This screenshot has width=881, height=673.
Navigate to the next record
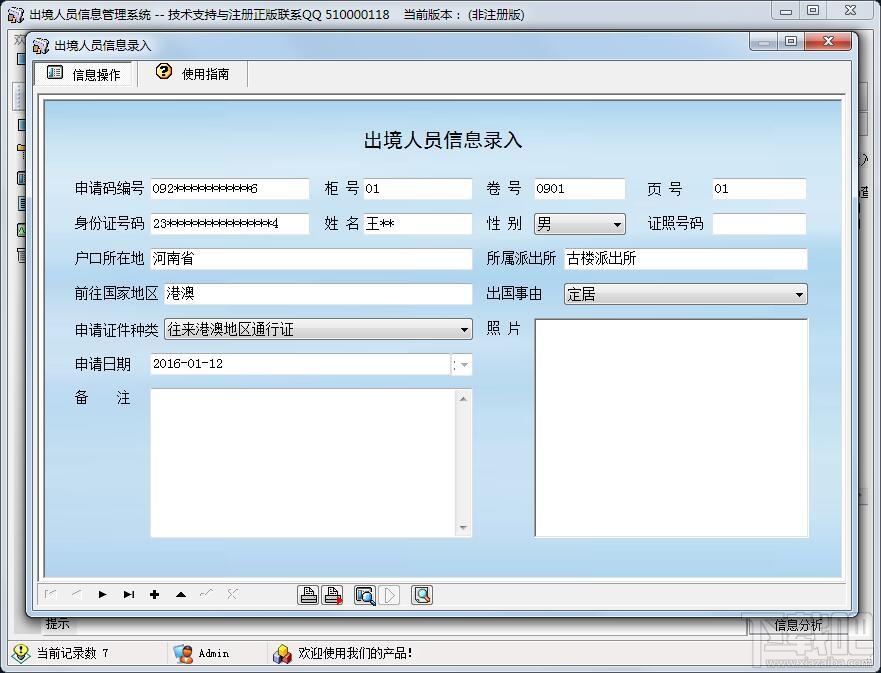click(x=103, y=594)
